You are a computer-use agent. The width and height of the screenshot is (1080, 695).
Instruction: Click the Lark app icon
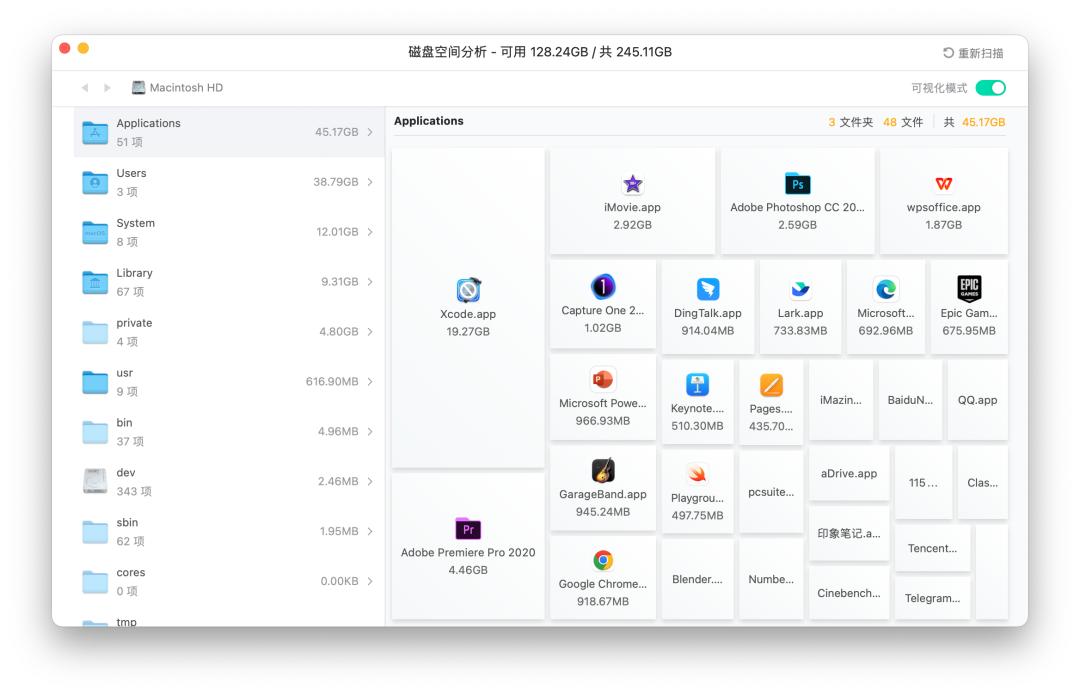point(800,289)
